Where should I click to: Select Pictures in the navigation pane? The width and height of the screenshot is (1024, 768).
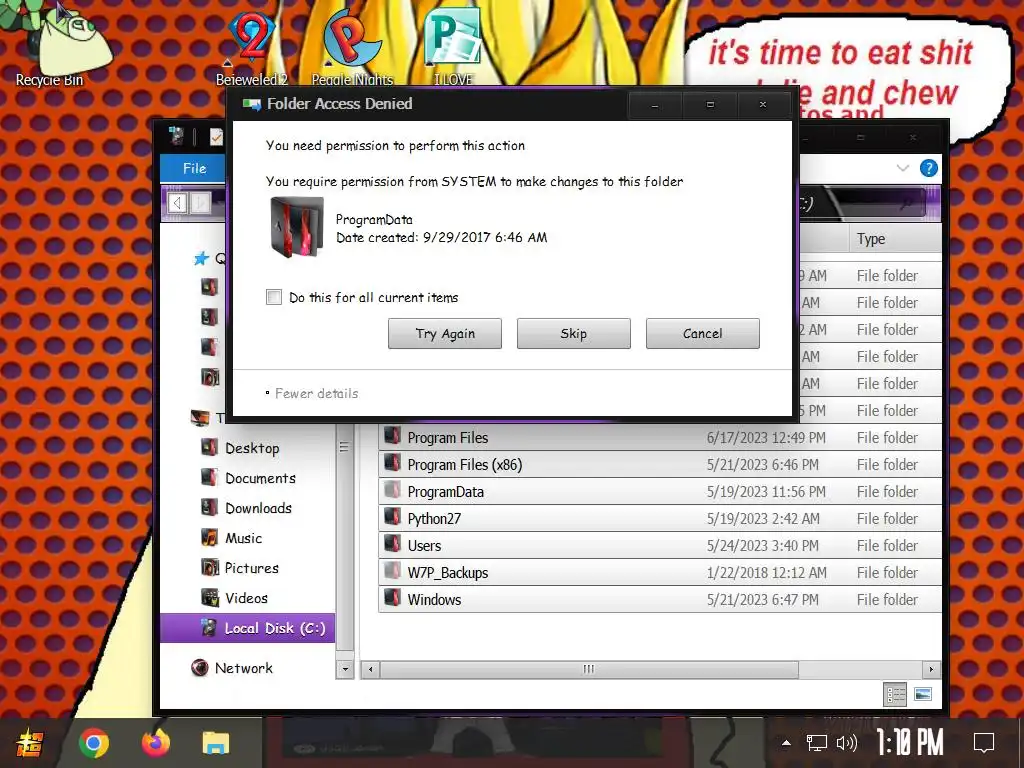click(251, 568)
